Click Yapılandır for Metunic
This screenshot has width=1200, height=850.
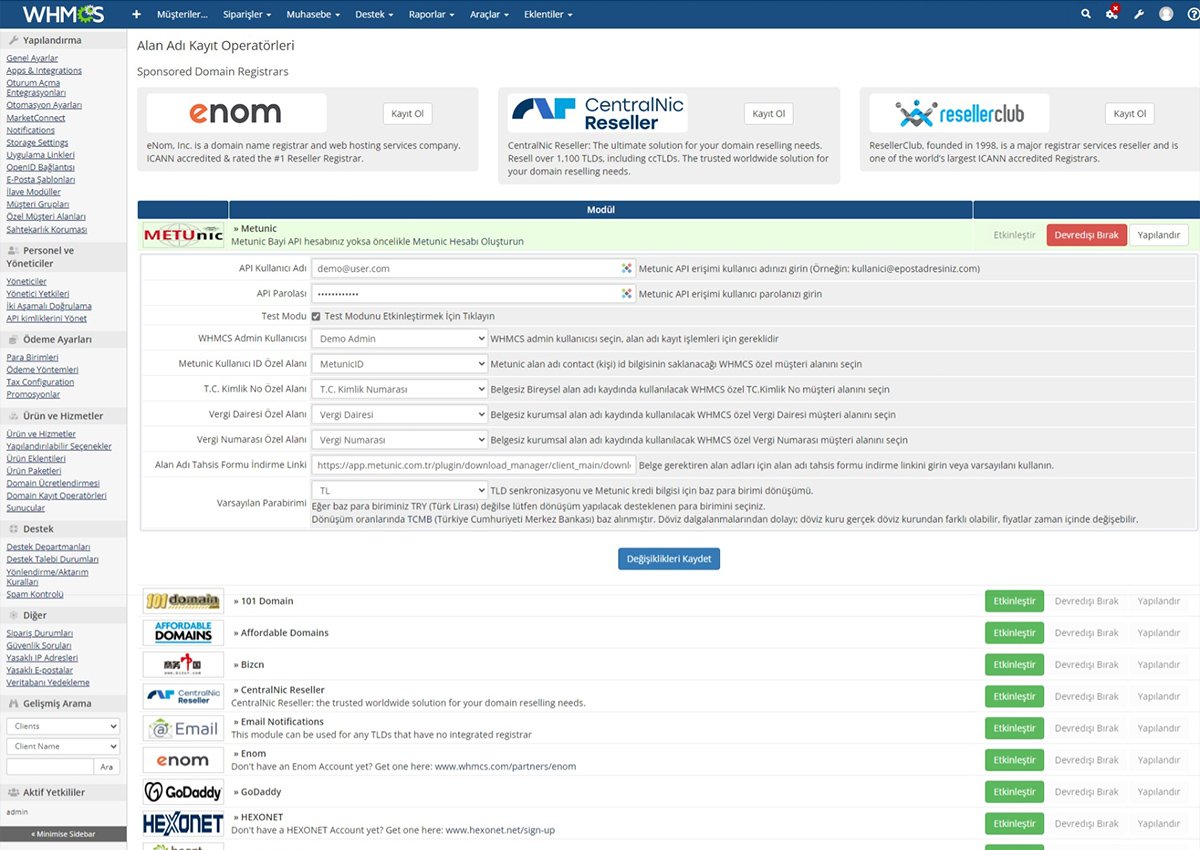pyautogui.click(x=1159, y=235)
